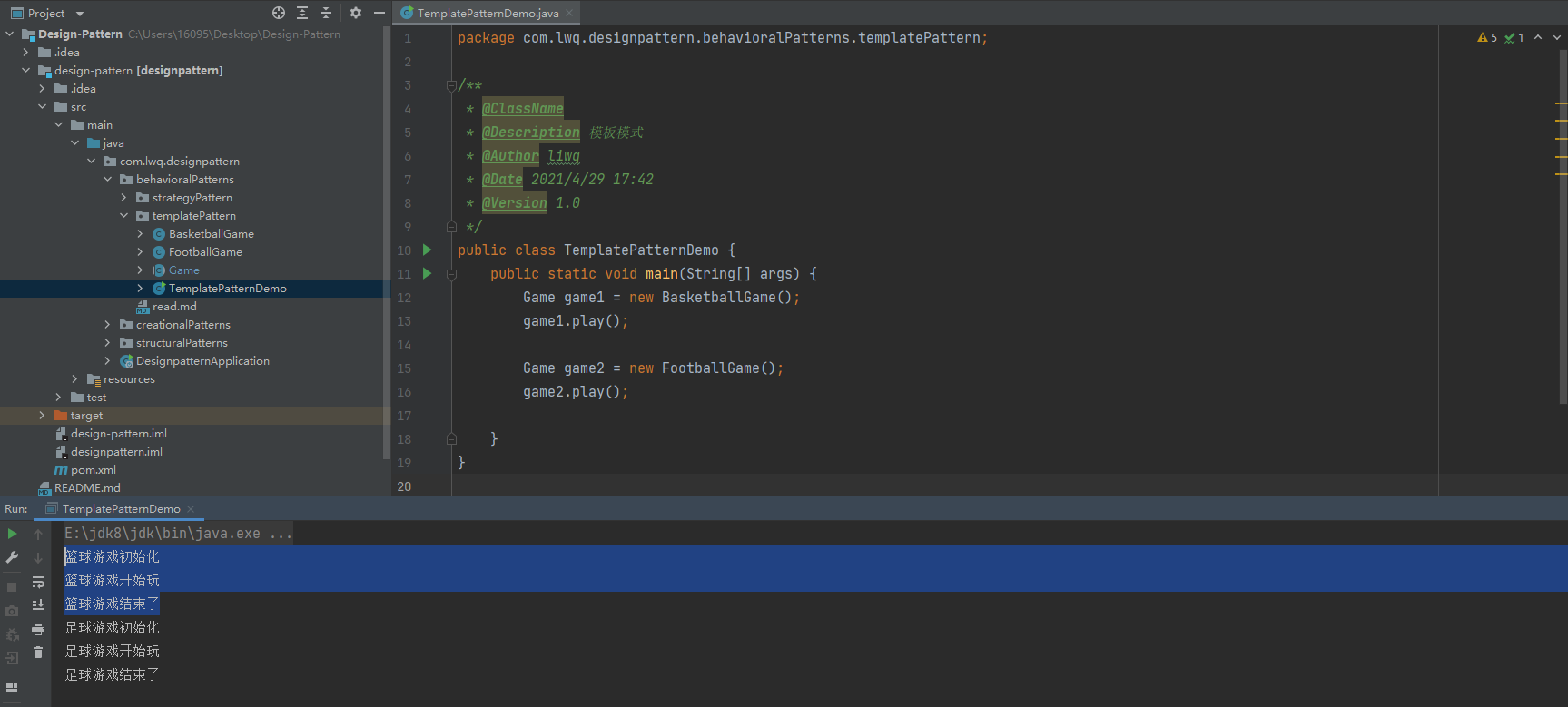Click console line 足球游戏初始化
1568x707 pixels.
112,627
